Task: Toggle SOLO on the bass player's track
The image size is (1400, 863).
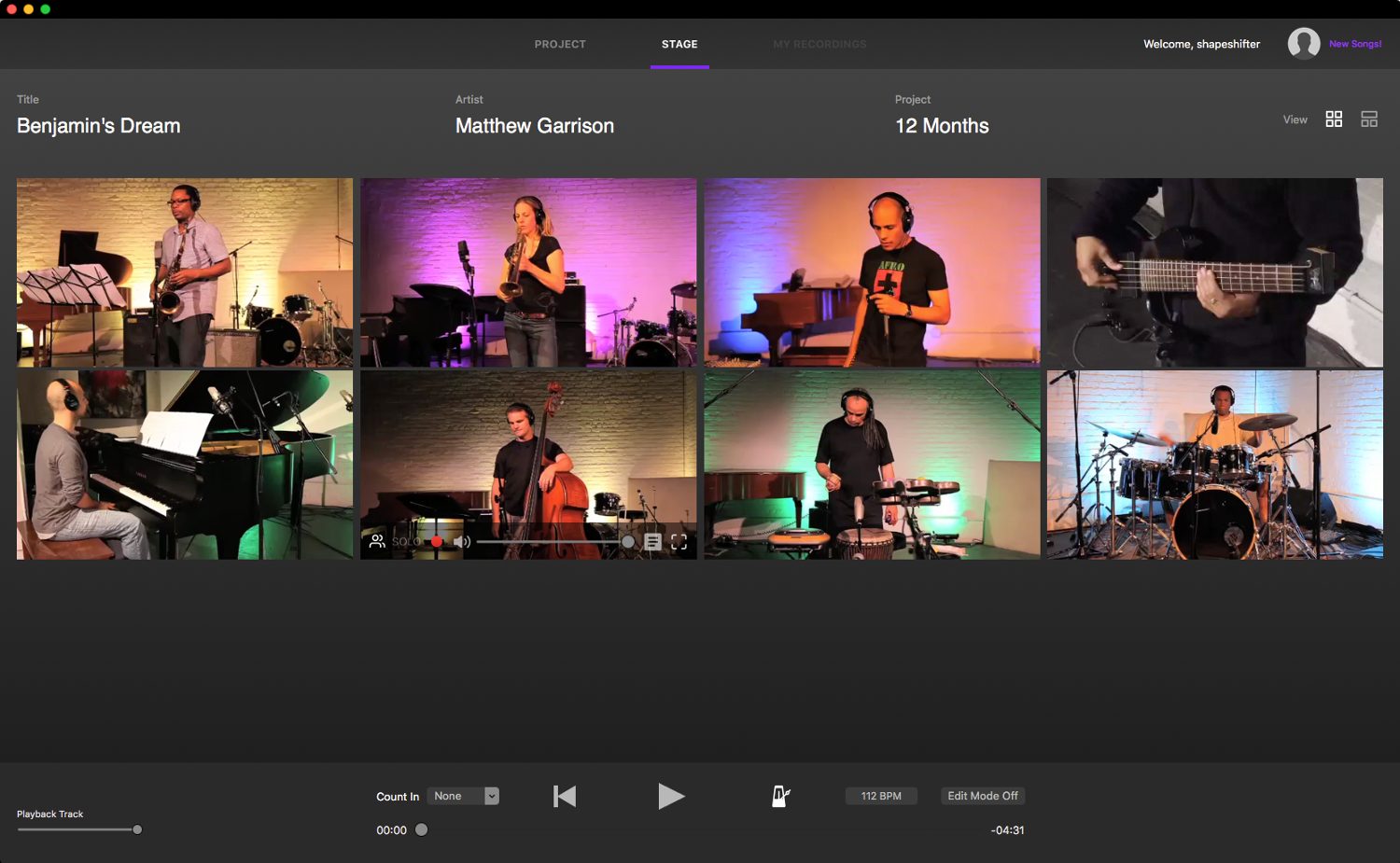Action: 405,541
